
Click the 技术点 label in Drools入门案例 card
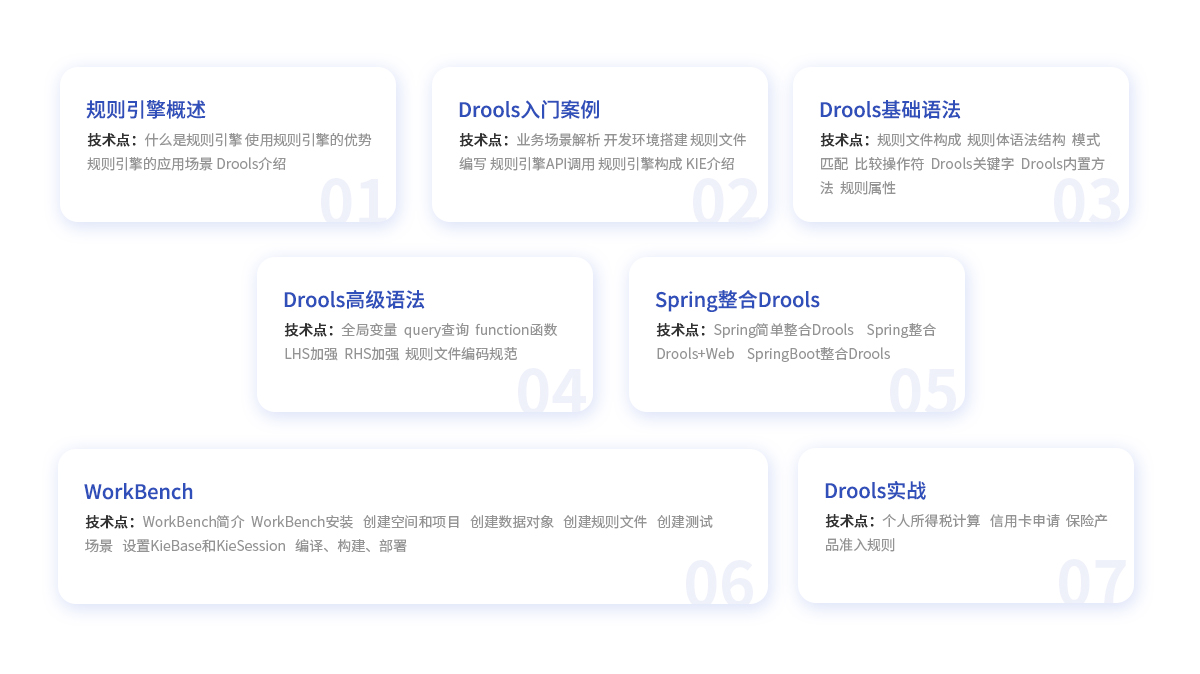coord(485,140)
